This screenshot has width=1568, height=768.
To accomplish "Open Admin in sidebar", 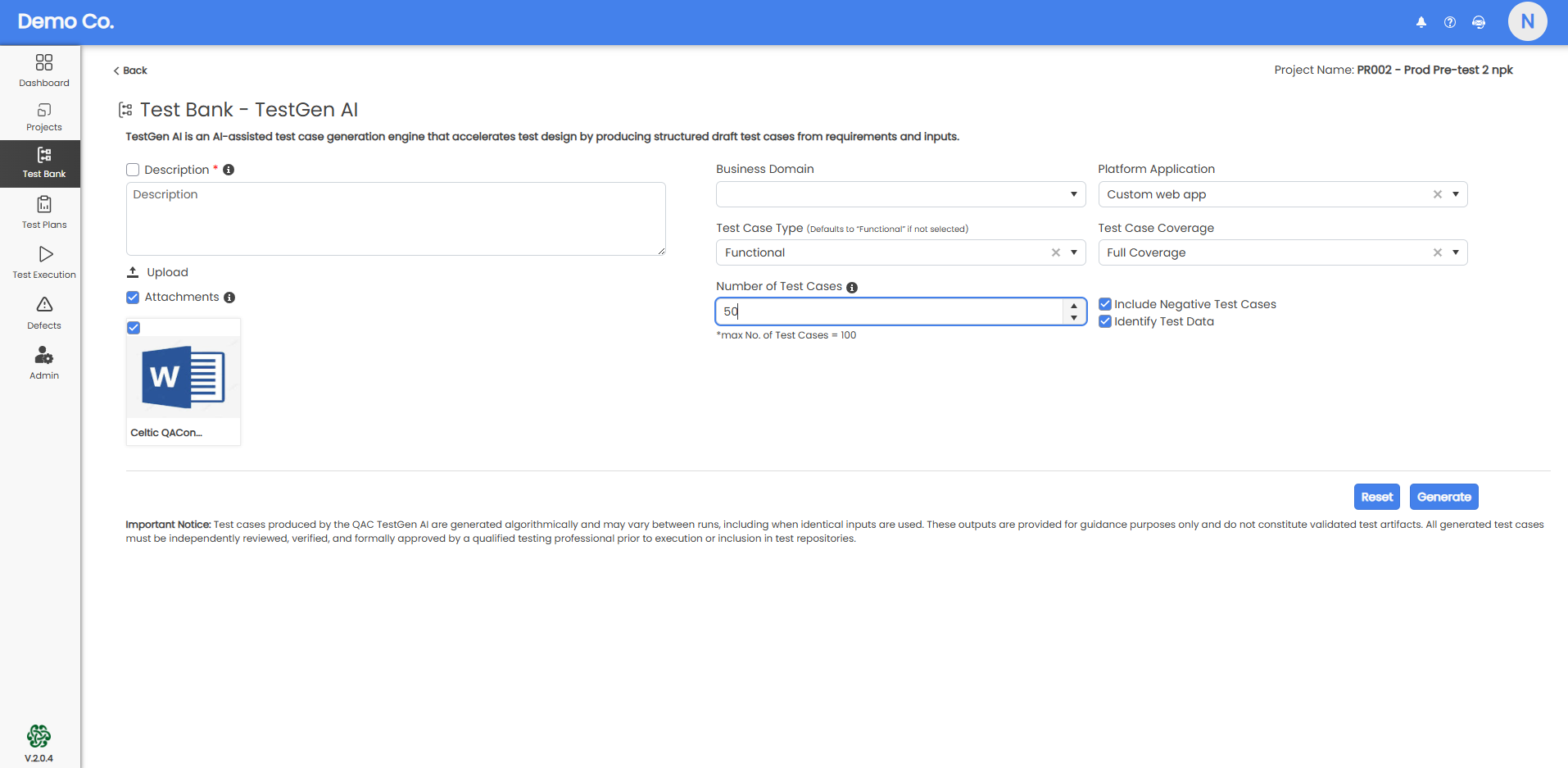I will click(x=44, y=363).
